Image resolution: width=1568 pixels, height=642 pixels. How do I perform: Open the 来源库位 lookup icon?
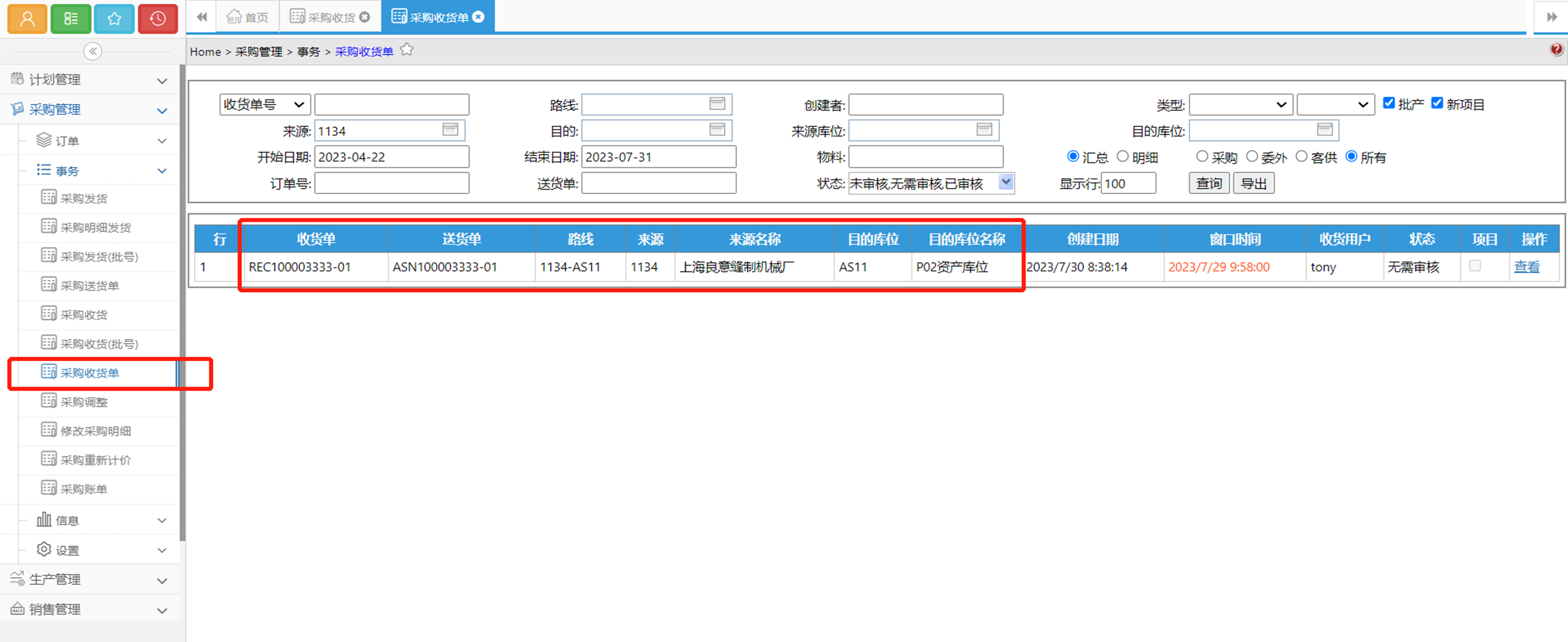coord(984,130)
